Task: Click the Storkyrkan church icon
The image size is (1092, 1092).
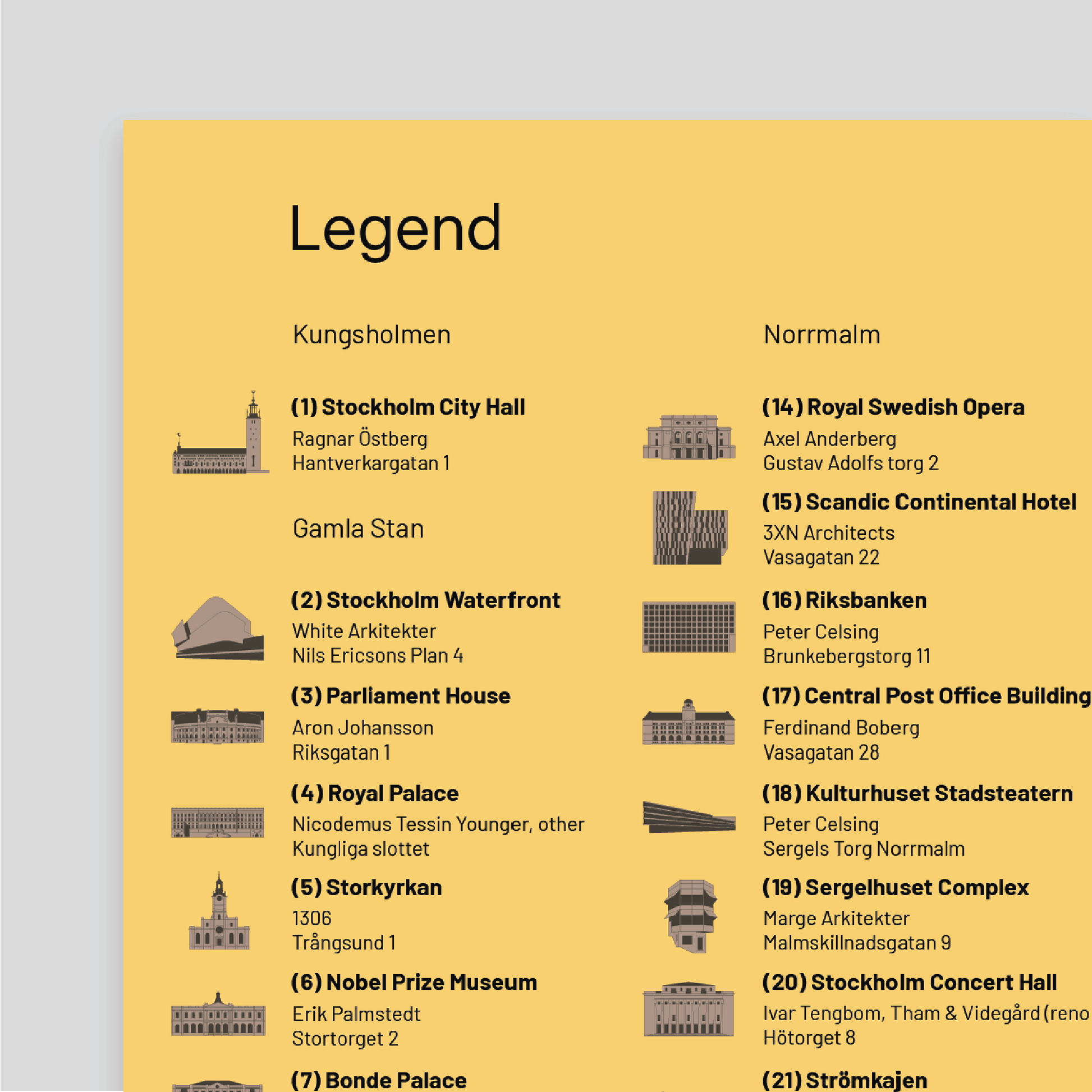Action: [219, 914]
